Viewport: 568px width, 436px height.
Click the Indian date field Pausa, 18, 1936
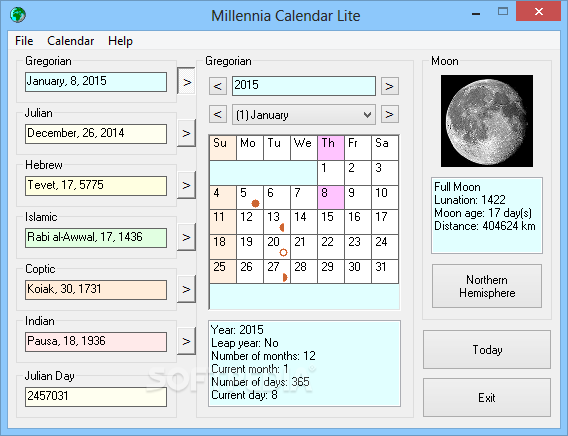click(96, 341)
